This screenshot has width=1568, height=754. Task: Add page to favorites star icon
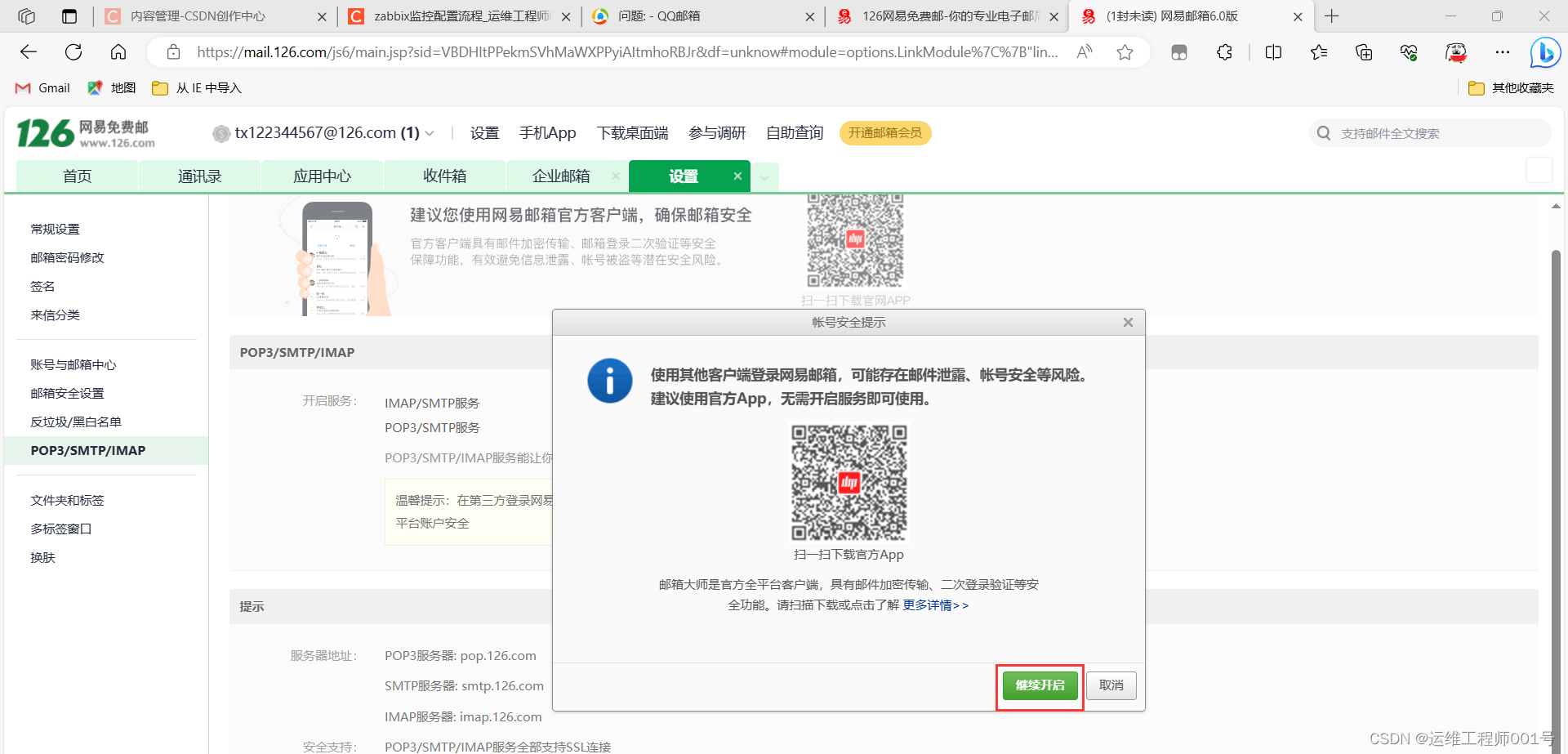(1125, 52)
